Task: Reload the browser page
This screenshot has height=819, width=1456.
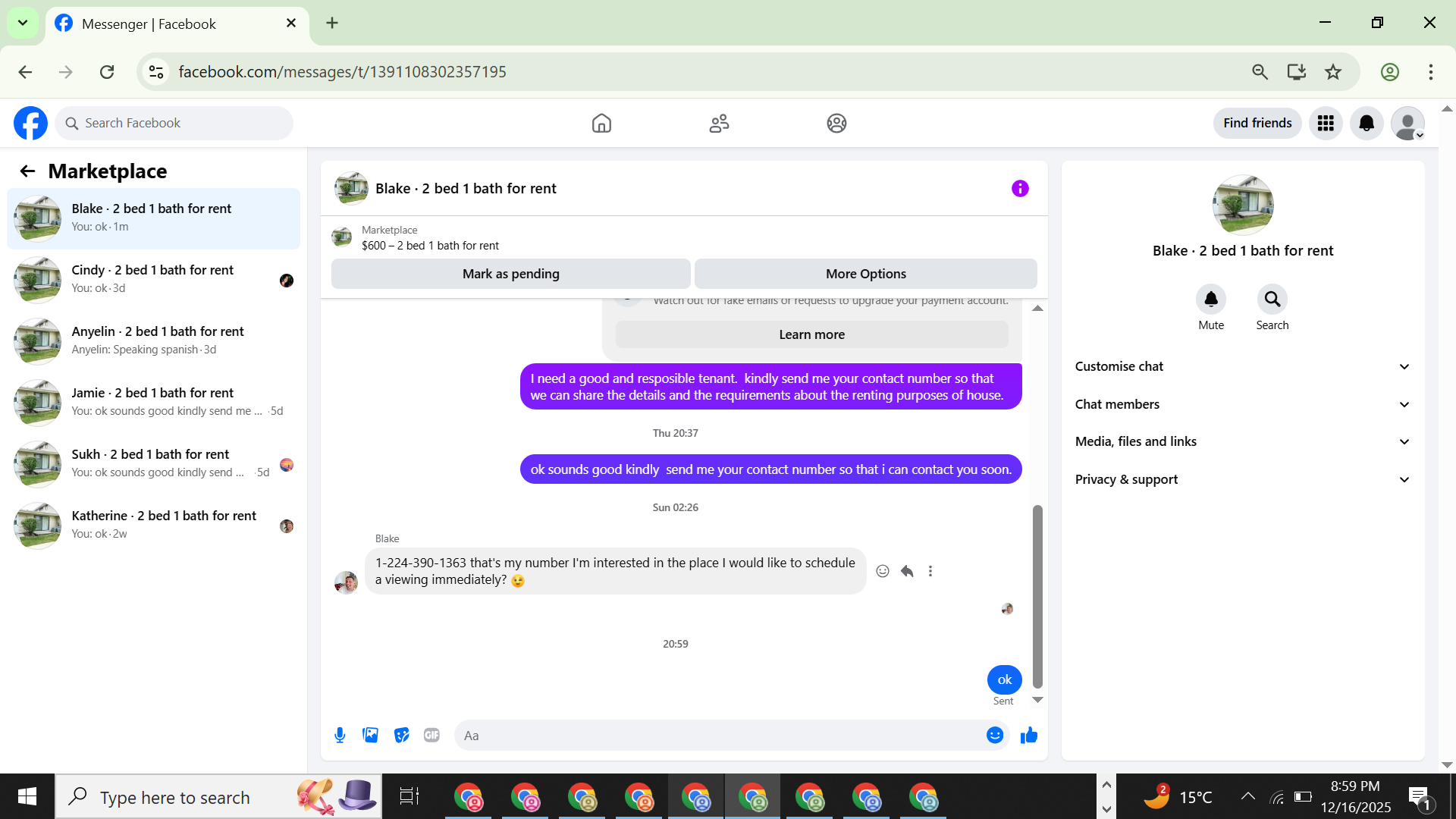Action: tap(107, 72)
